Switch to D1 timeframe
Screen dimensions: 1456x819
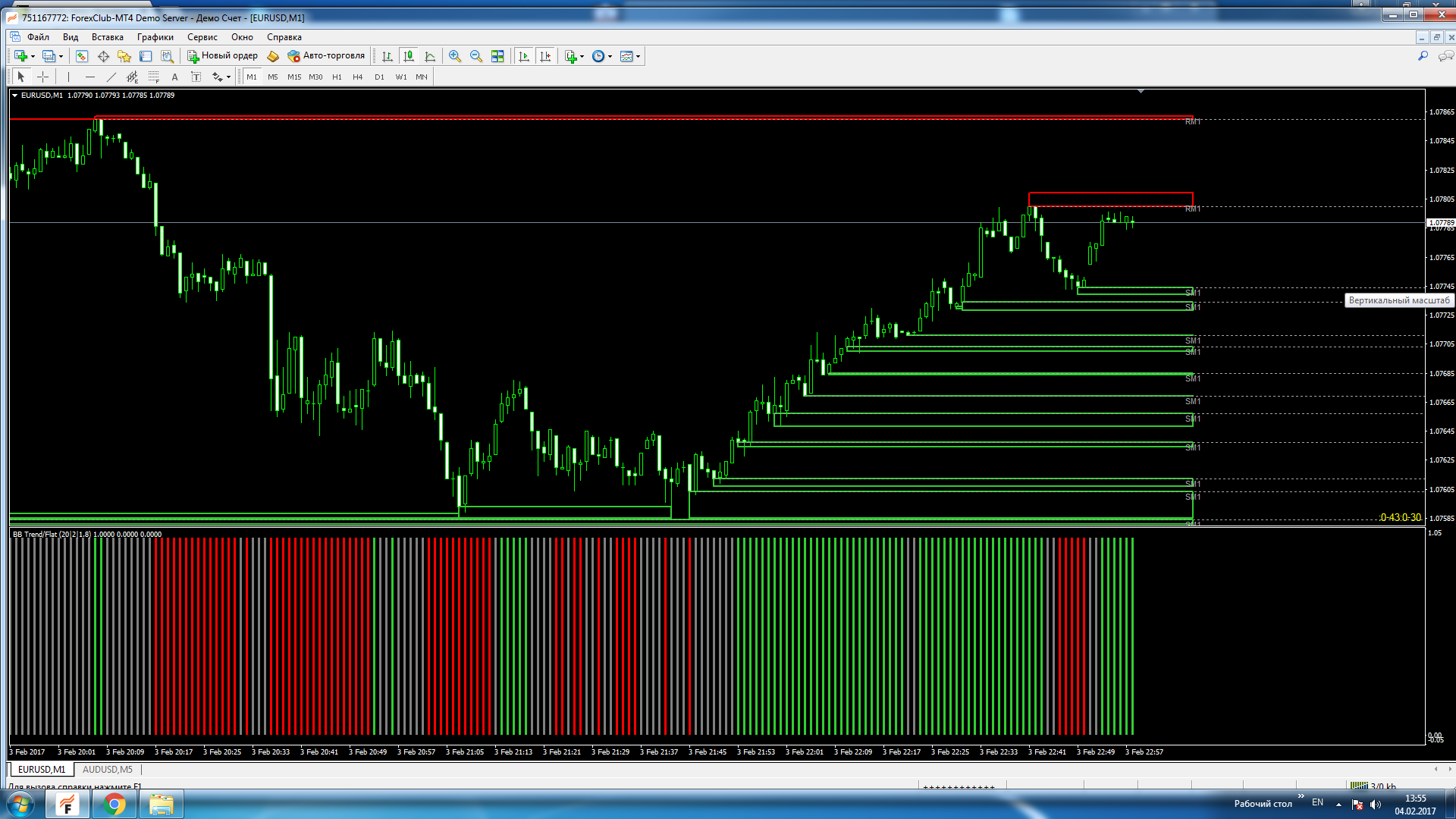(379, 77)
